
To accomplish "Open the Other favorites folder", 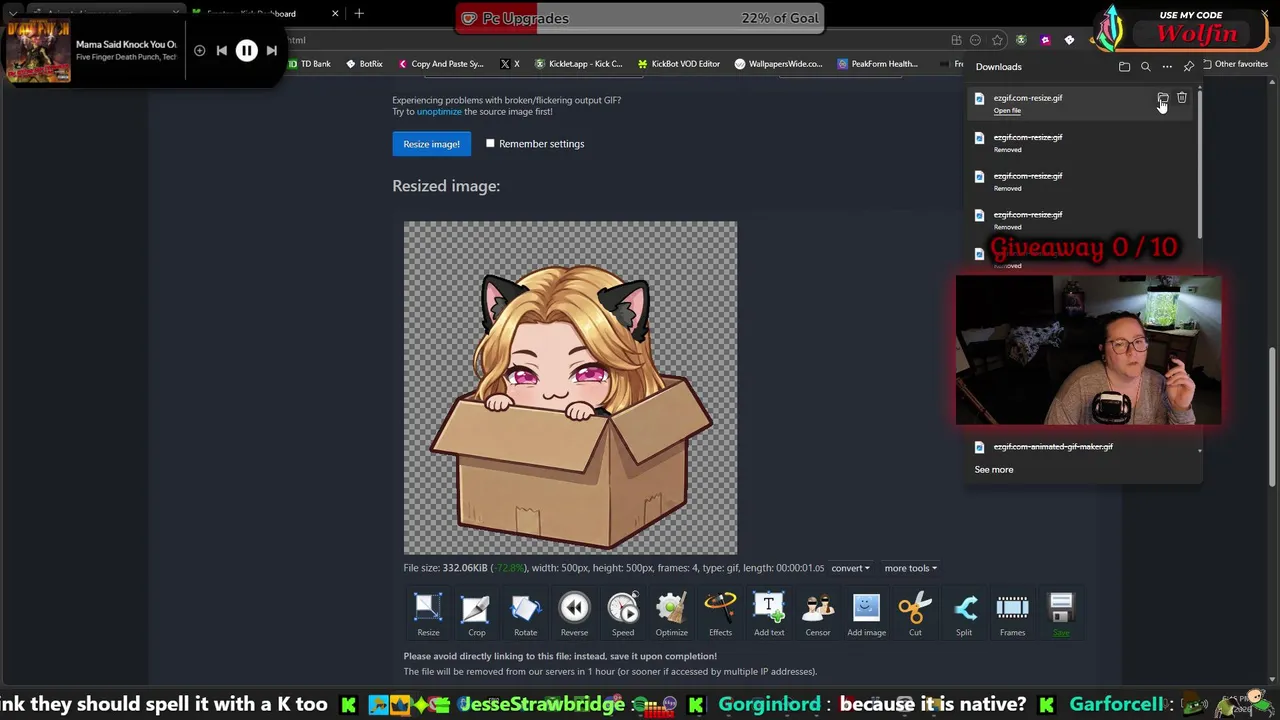I will (1235, 64).
